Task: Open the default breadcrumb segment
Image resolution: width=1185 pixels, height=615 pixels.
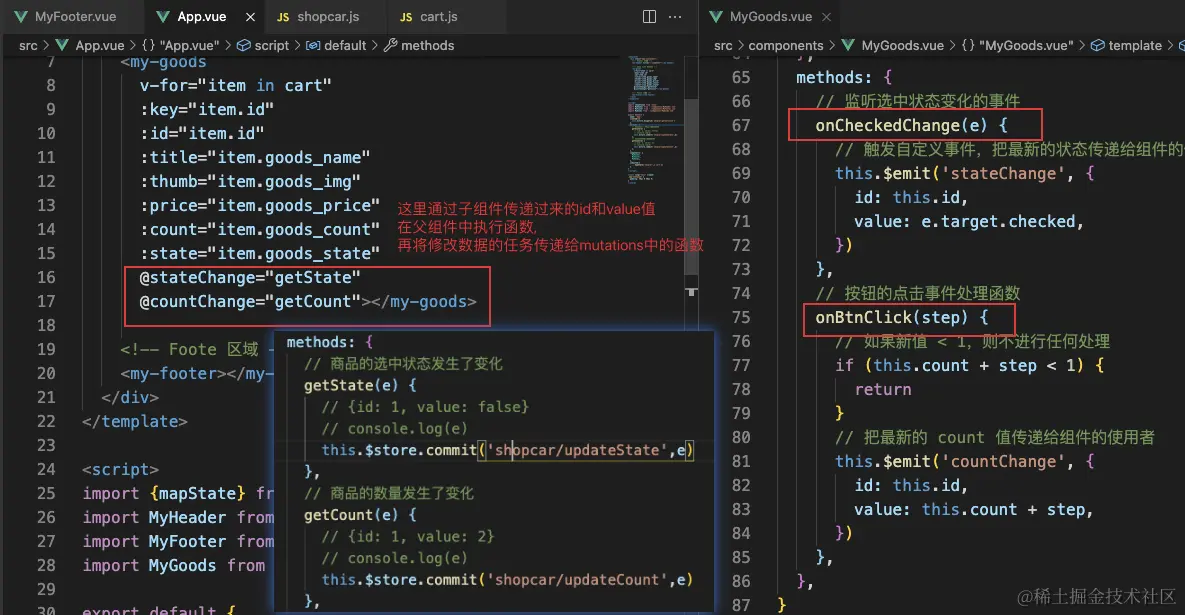Action: click(x=345, y=45)
